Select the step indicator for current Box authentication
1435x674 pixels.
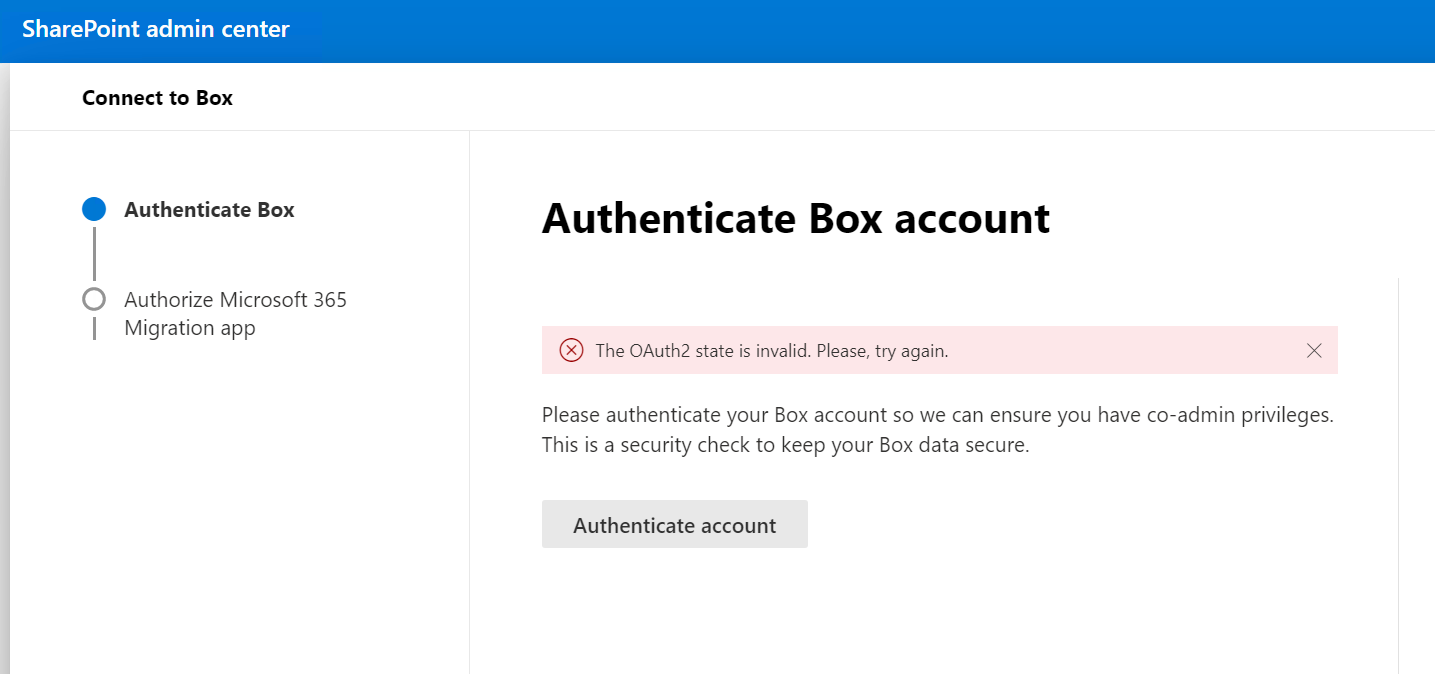[93, 209]
